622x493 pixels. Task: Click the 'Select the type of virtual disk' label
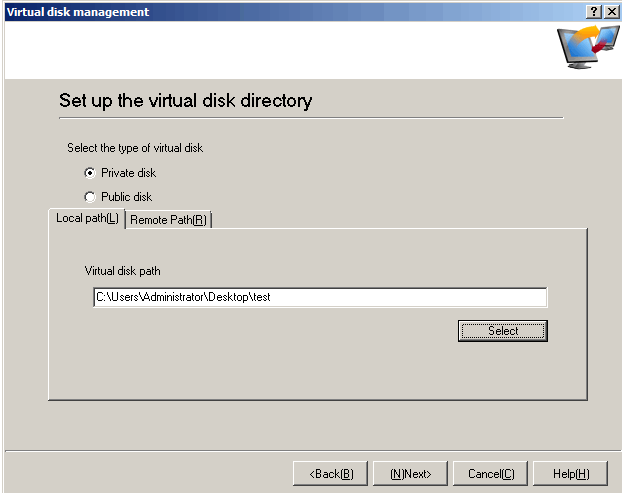point(134,148)
